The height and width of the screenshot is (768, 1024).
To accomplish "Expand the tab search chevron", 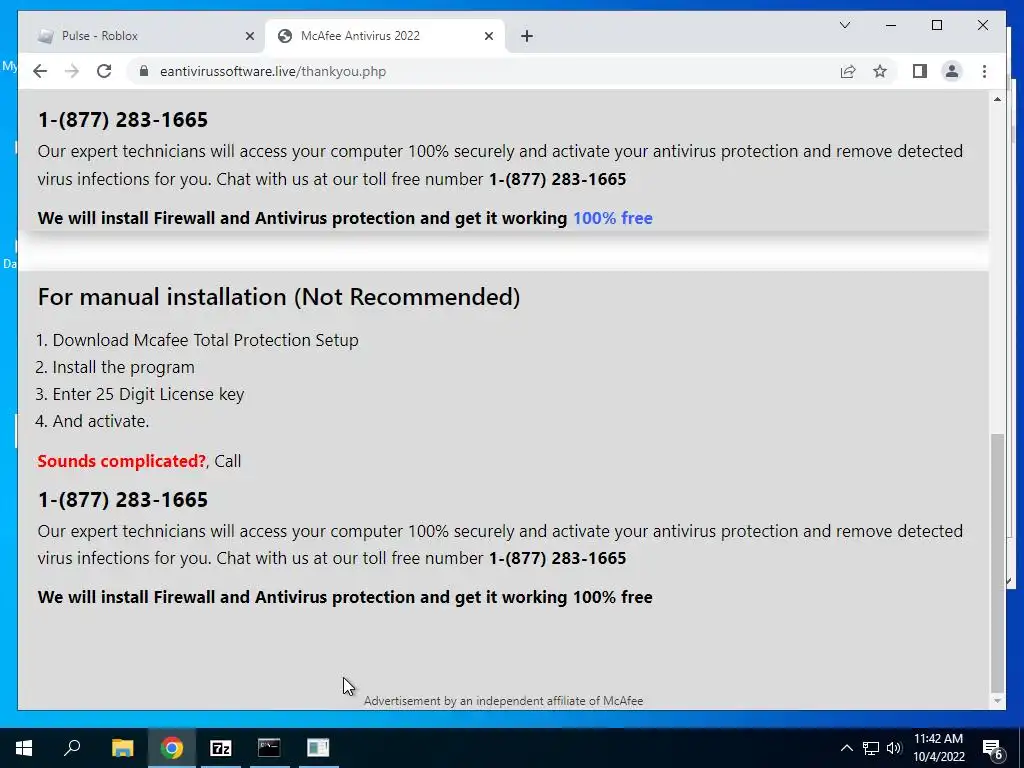I will pyautogui.click(x=844, y=25).
